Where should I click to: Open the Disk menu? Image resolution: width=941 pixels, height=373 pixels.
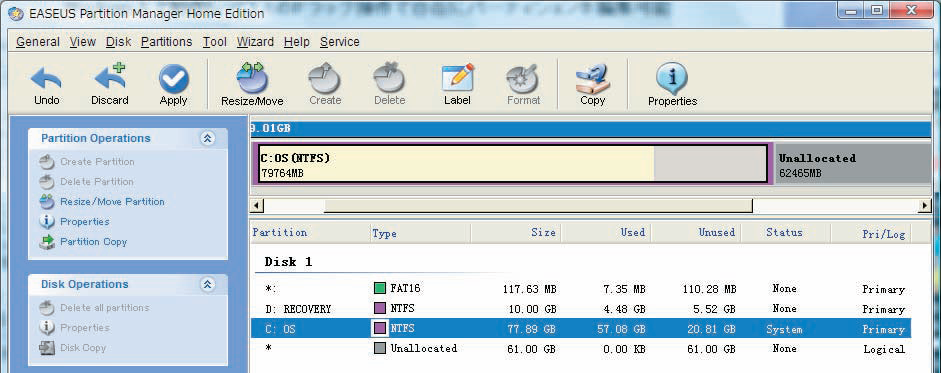click(118, 42)
